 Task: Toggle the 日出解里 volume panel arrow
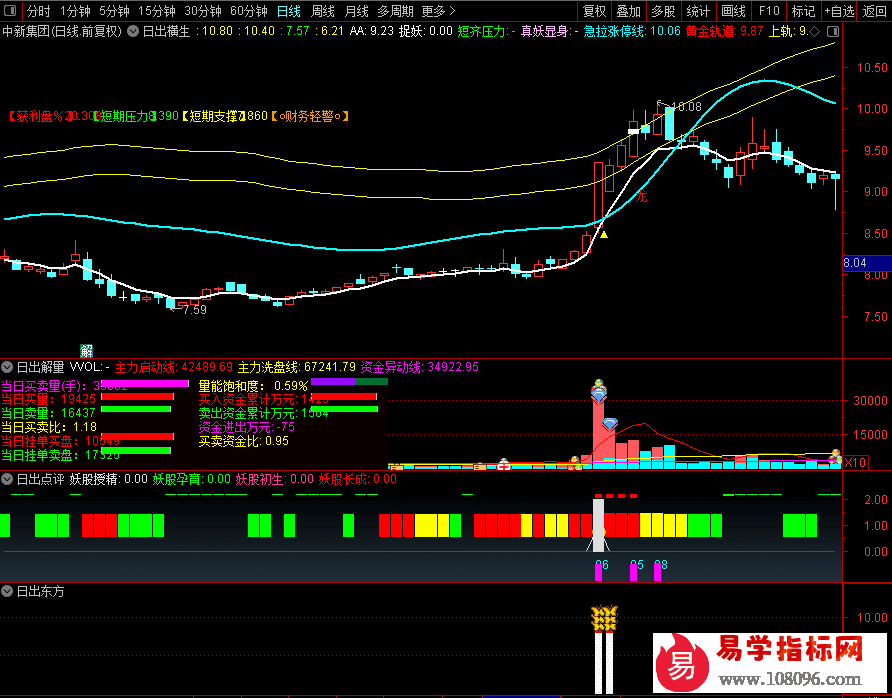tap(8, 367)
